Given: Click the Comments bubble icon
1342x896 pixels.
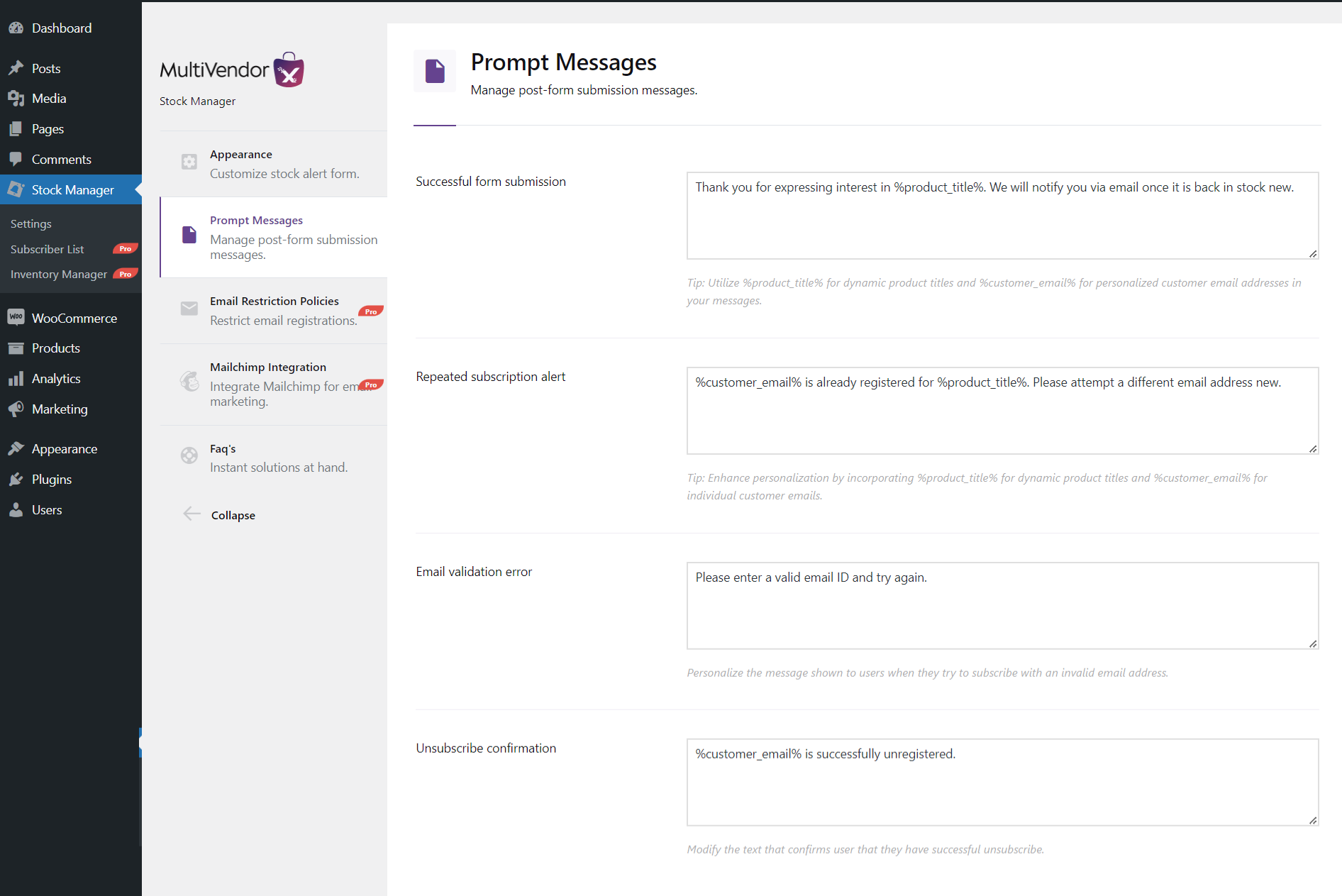Looking at the screenshot, I should pos(16,160).
